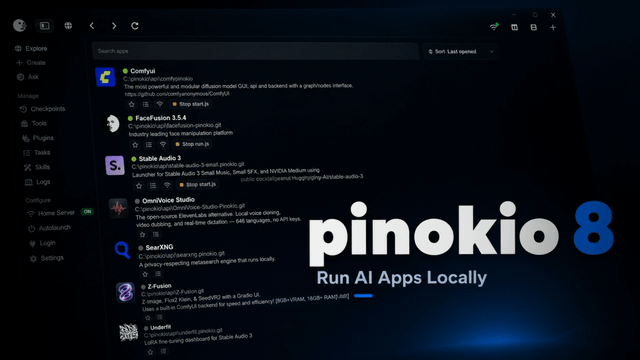Open the FaceFusion 3.5.4 title
This screenshot has width=640, height=360.
[x=161, y=118]
